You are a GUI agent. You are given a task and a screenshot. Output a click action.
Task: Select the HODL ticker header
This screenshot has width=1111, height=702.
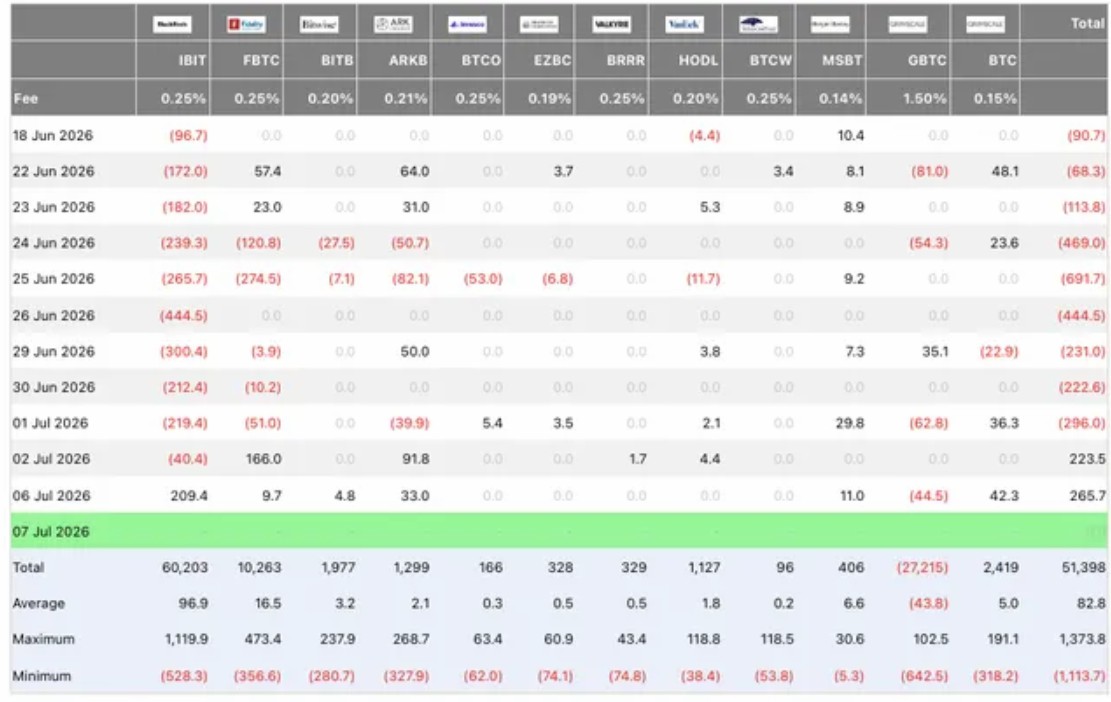[x=699, y=61]
